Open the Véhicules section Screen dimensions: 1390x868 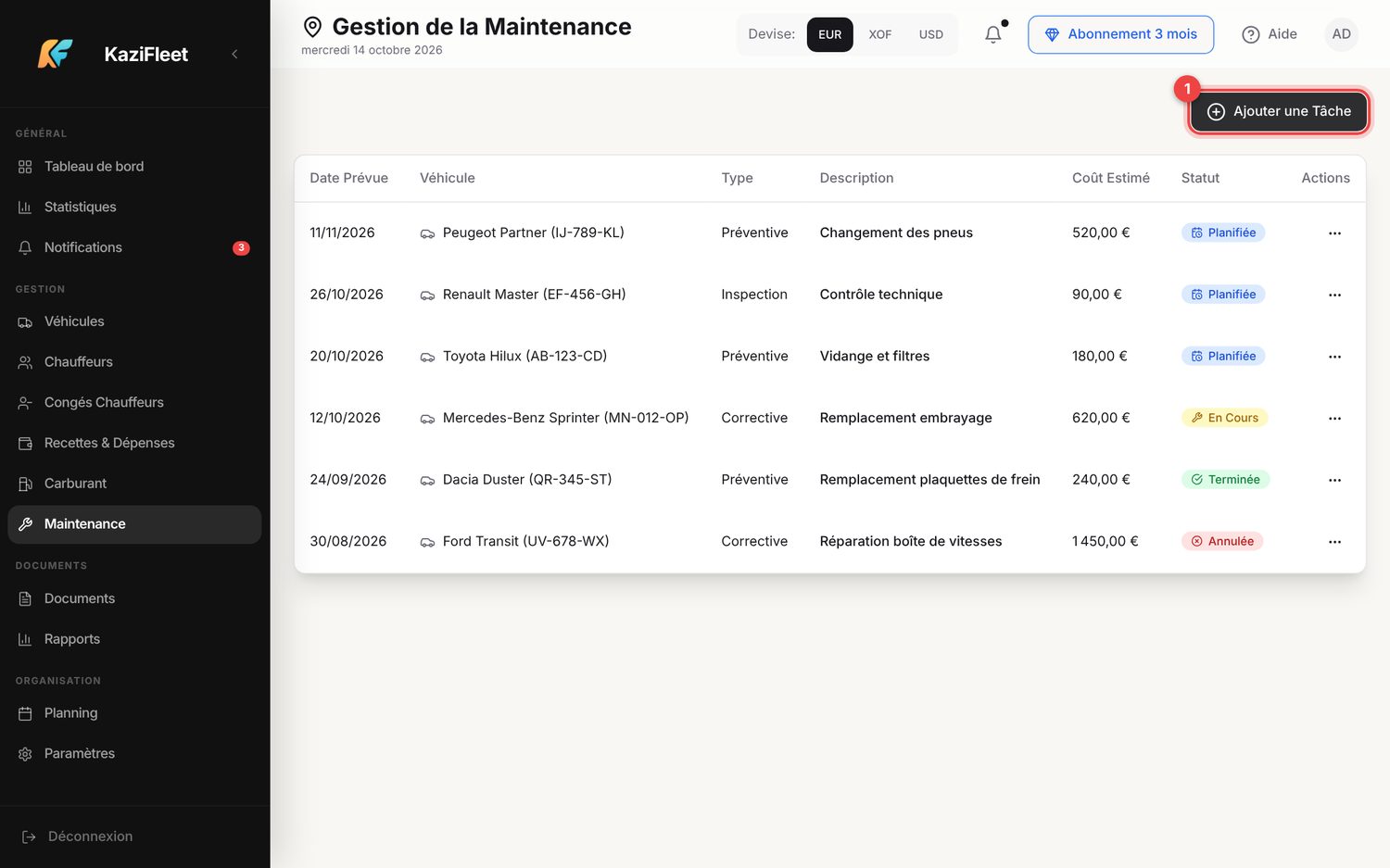coord(134,321)
